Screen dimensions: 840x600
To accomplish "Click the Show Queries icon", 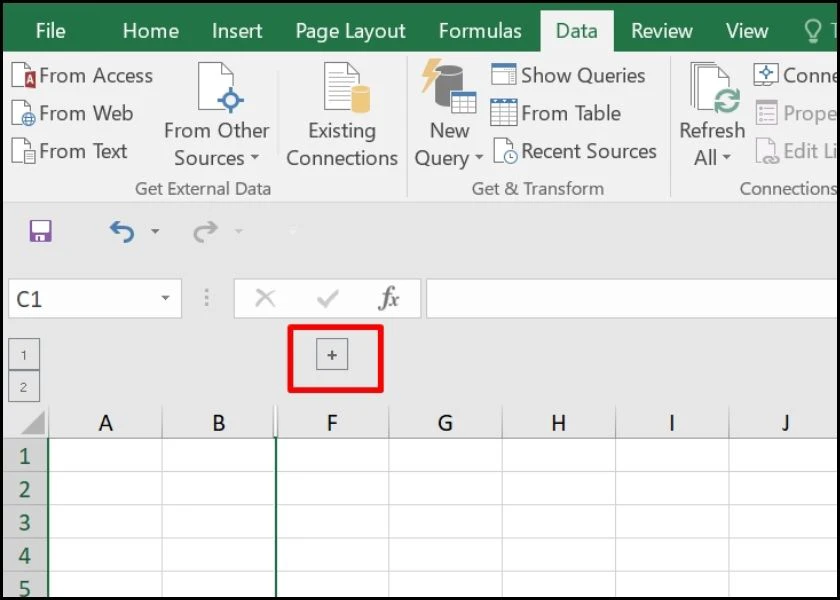I will pyautogui.click(x=504, y=75).
